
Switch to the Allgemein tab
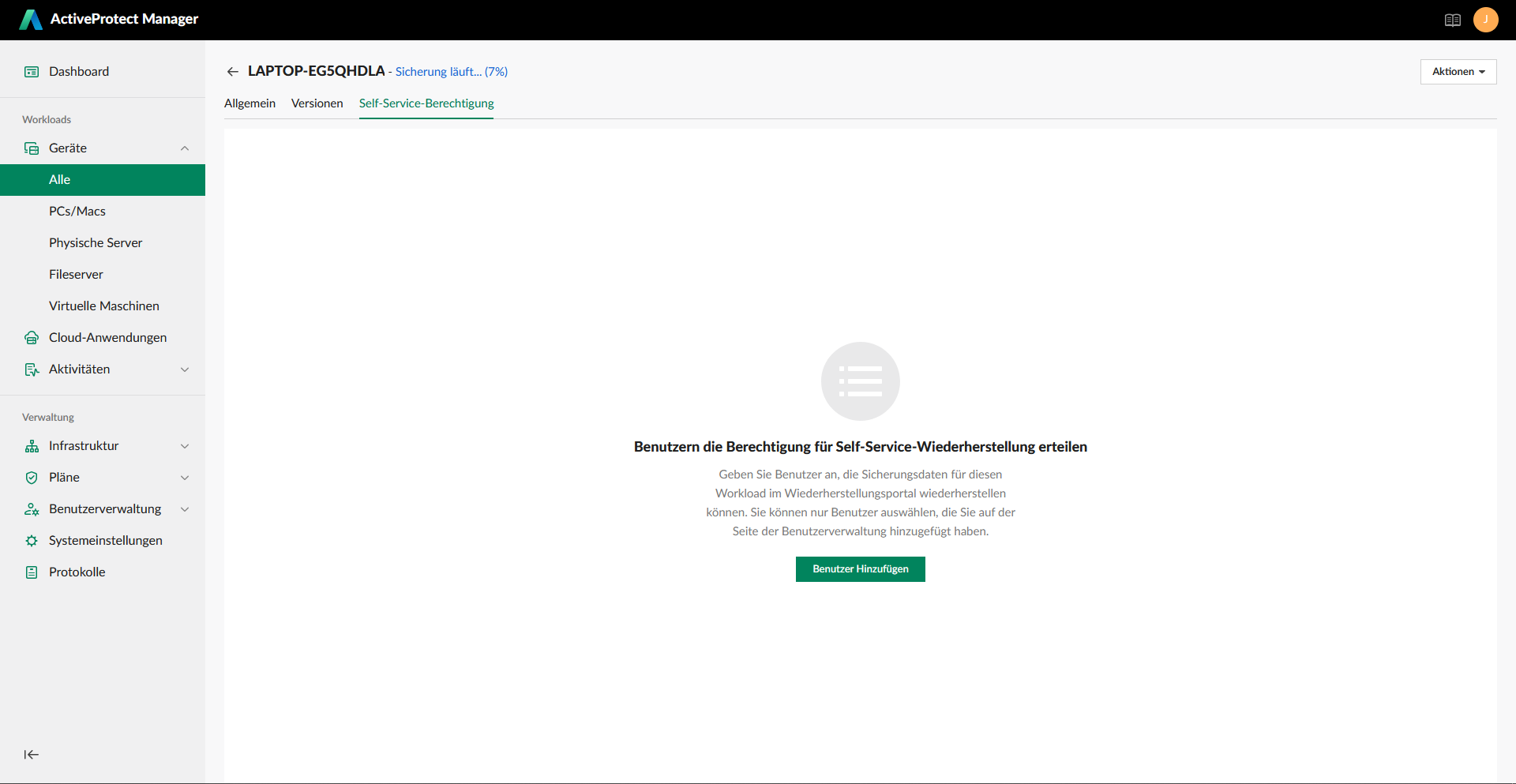coord(250,103)
